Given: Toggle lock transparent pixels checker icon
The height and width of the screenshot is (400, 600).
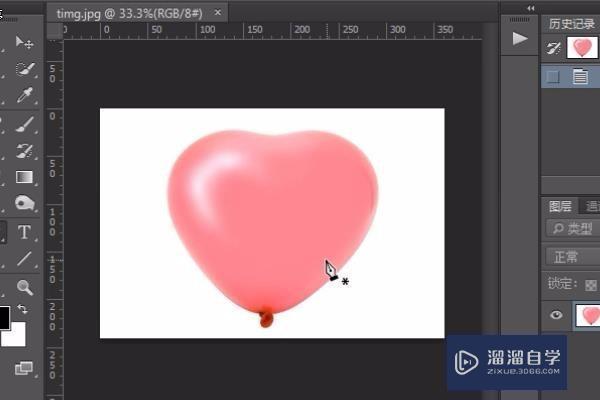Looking at the screenshot, I should 591,285.
